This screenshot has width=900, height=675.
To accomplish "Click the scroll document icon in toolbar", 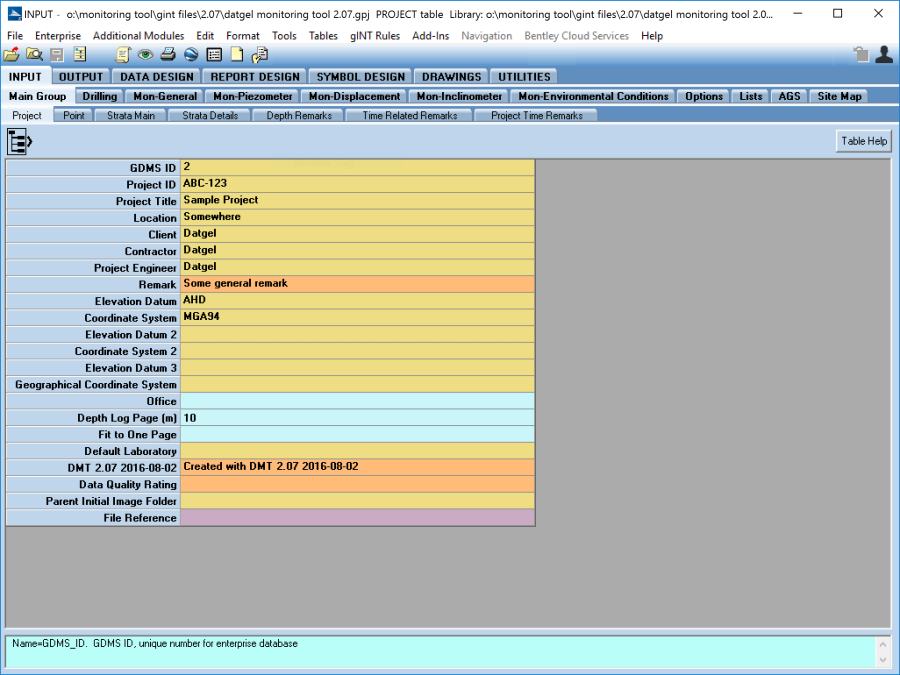I will pos(124,55).
